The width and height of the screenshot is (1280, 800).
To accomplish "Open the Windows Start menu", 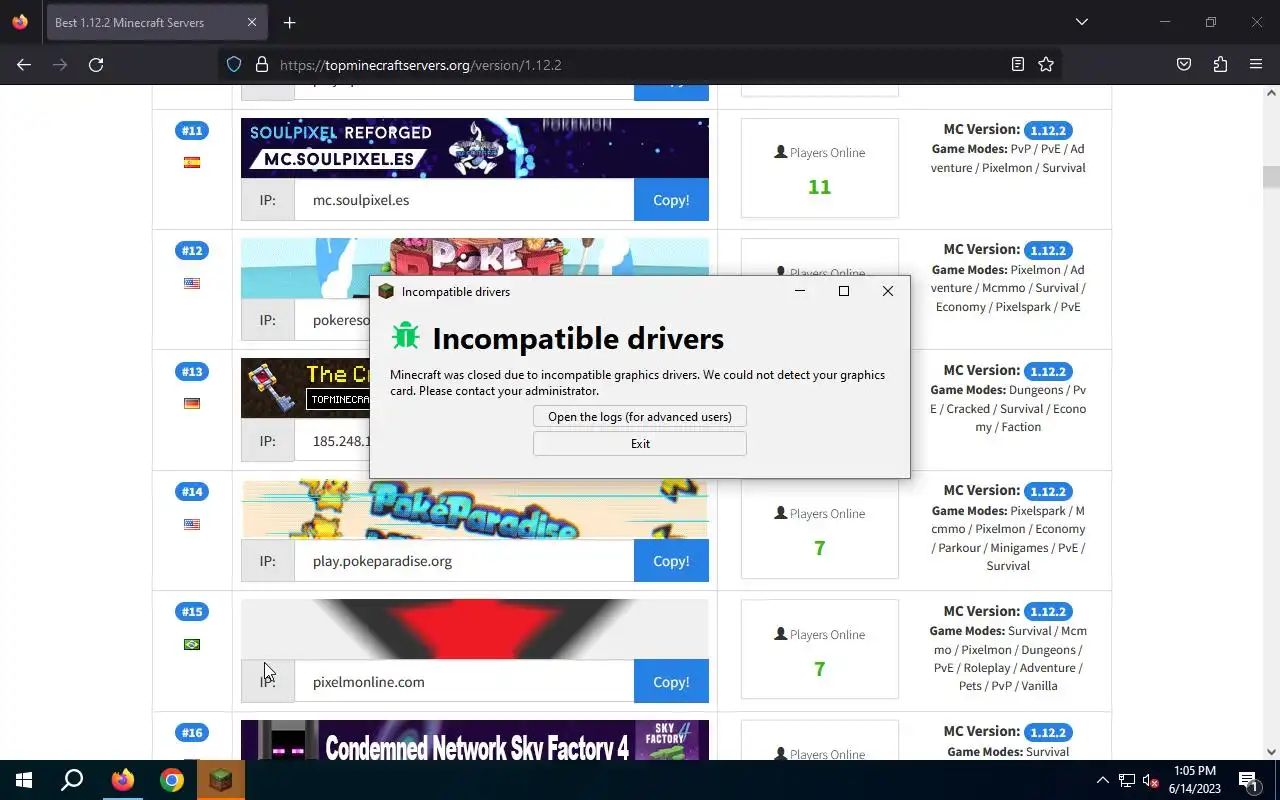I will tap(24, 780).
